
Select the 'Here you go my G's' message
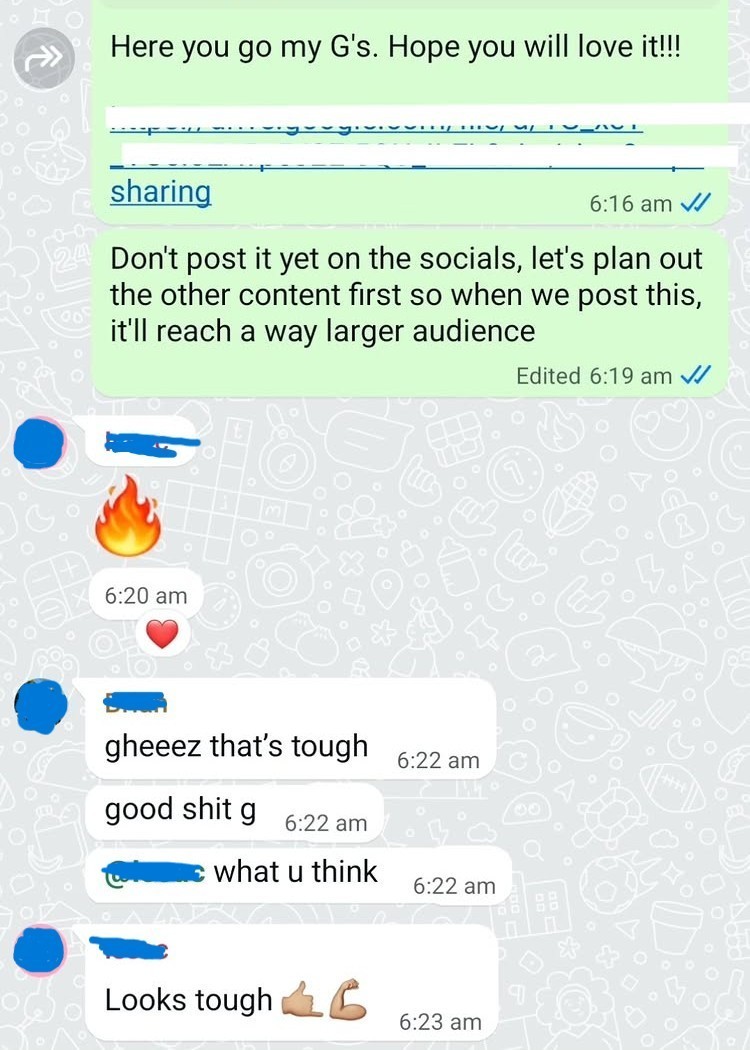[409, 112]
